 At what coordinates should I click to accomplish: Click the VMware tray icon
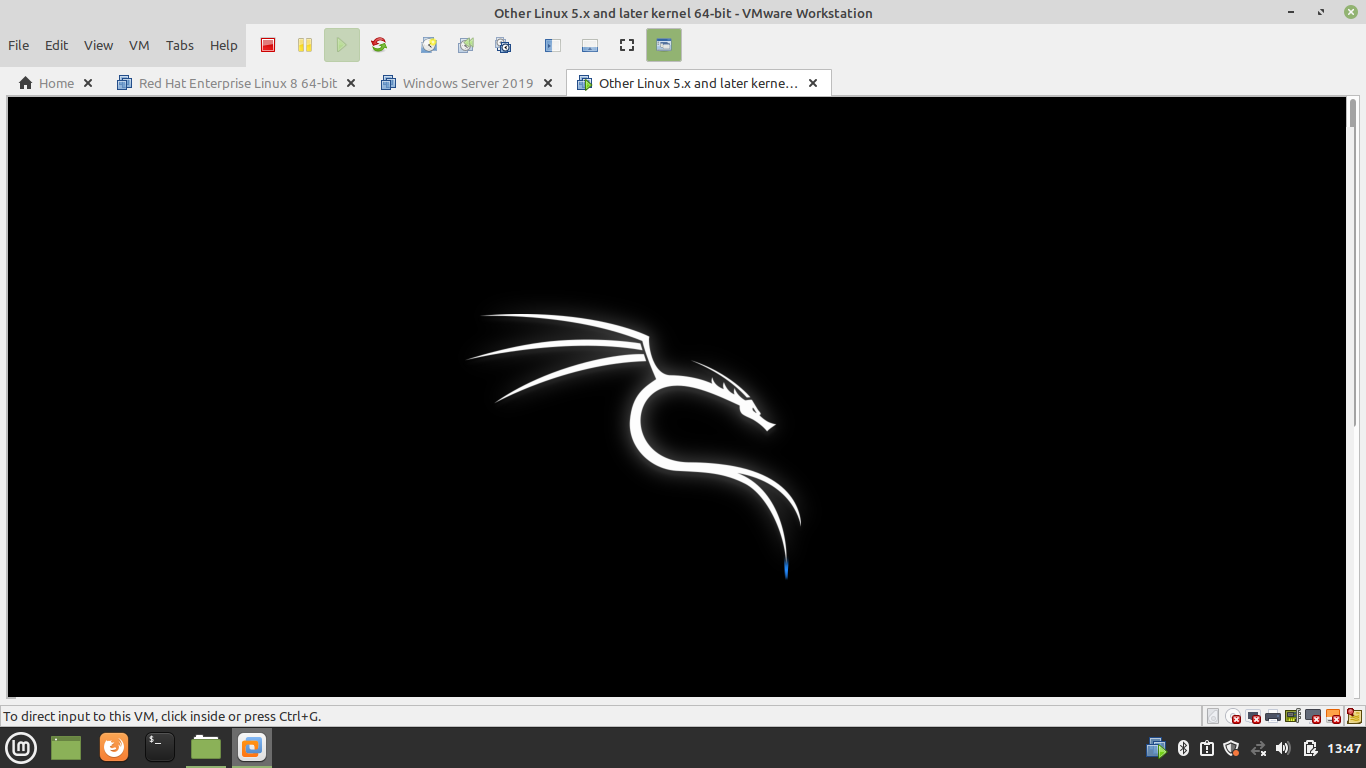(x=1156, y=748)
